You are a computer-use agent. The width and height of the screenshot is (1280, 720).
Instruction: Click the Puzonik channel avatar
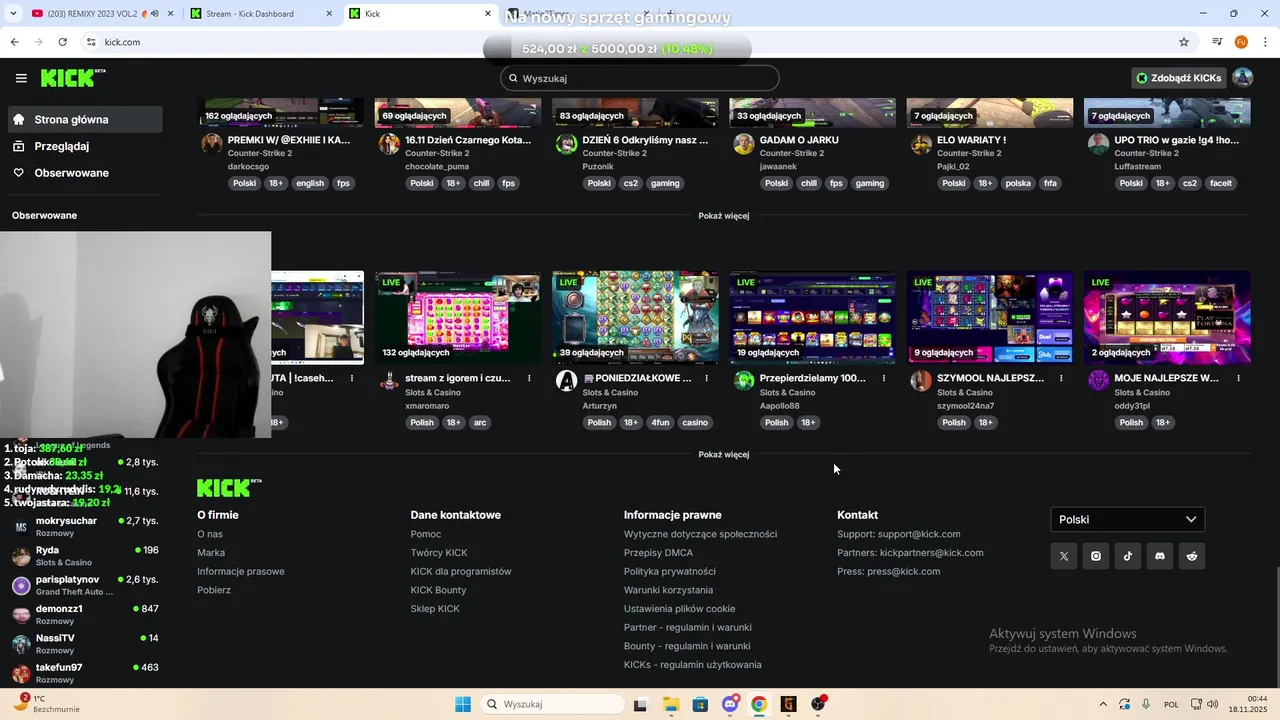[567, 143]
